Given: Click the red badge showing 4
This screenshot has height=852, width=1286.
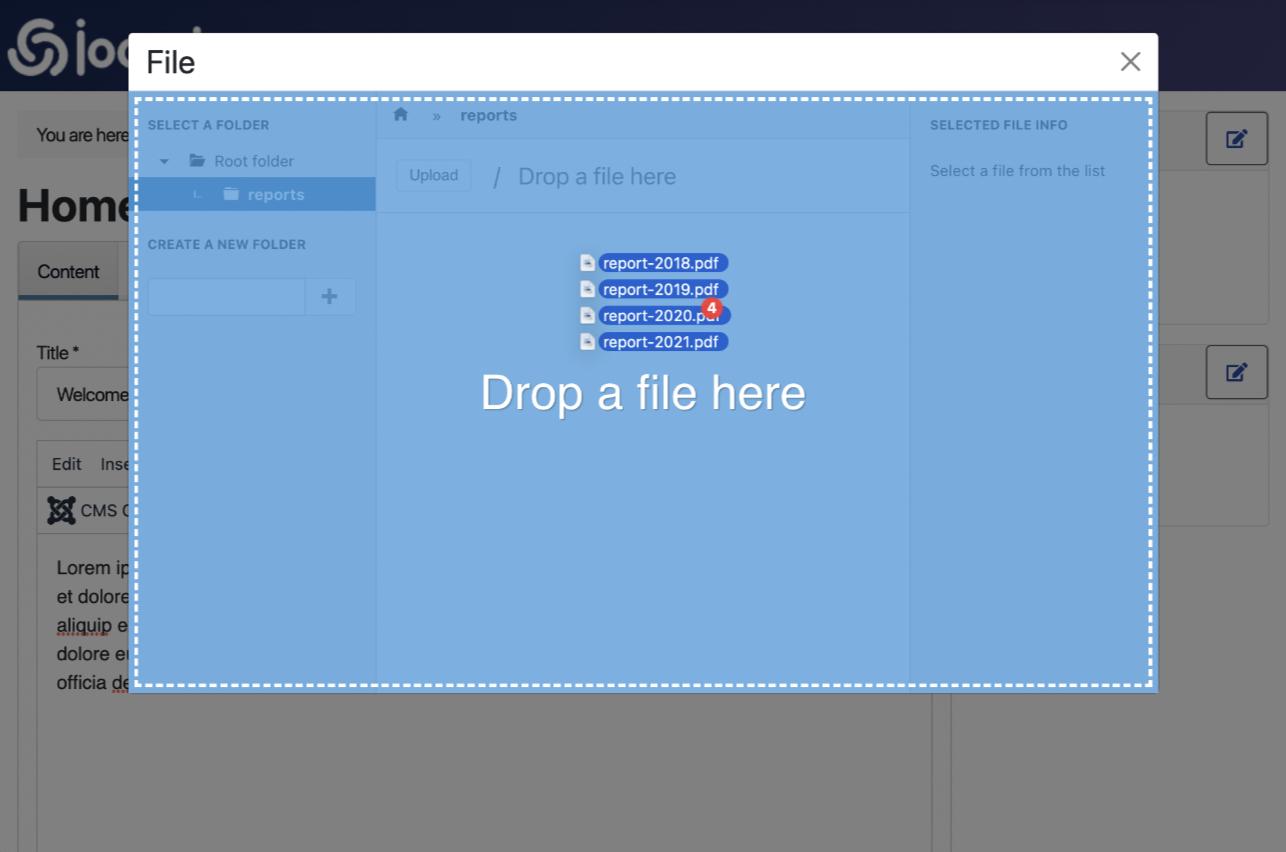Looking at the screenshot, I should pyautogui.click(x=712, y=308).
